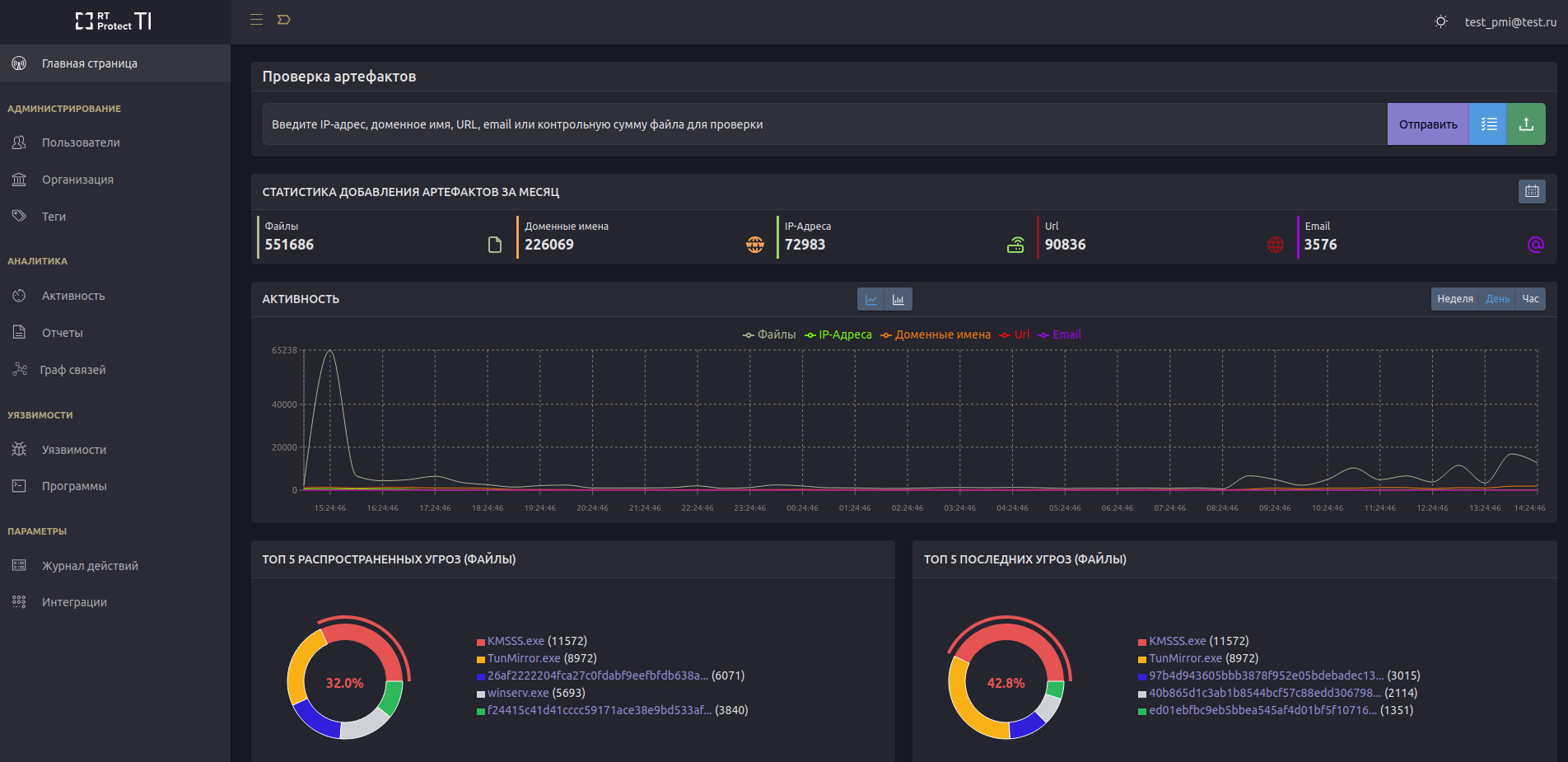Open the KMSSS.exe link in common threats
1568x762 pixels.
(516, 641)
